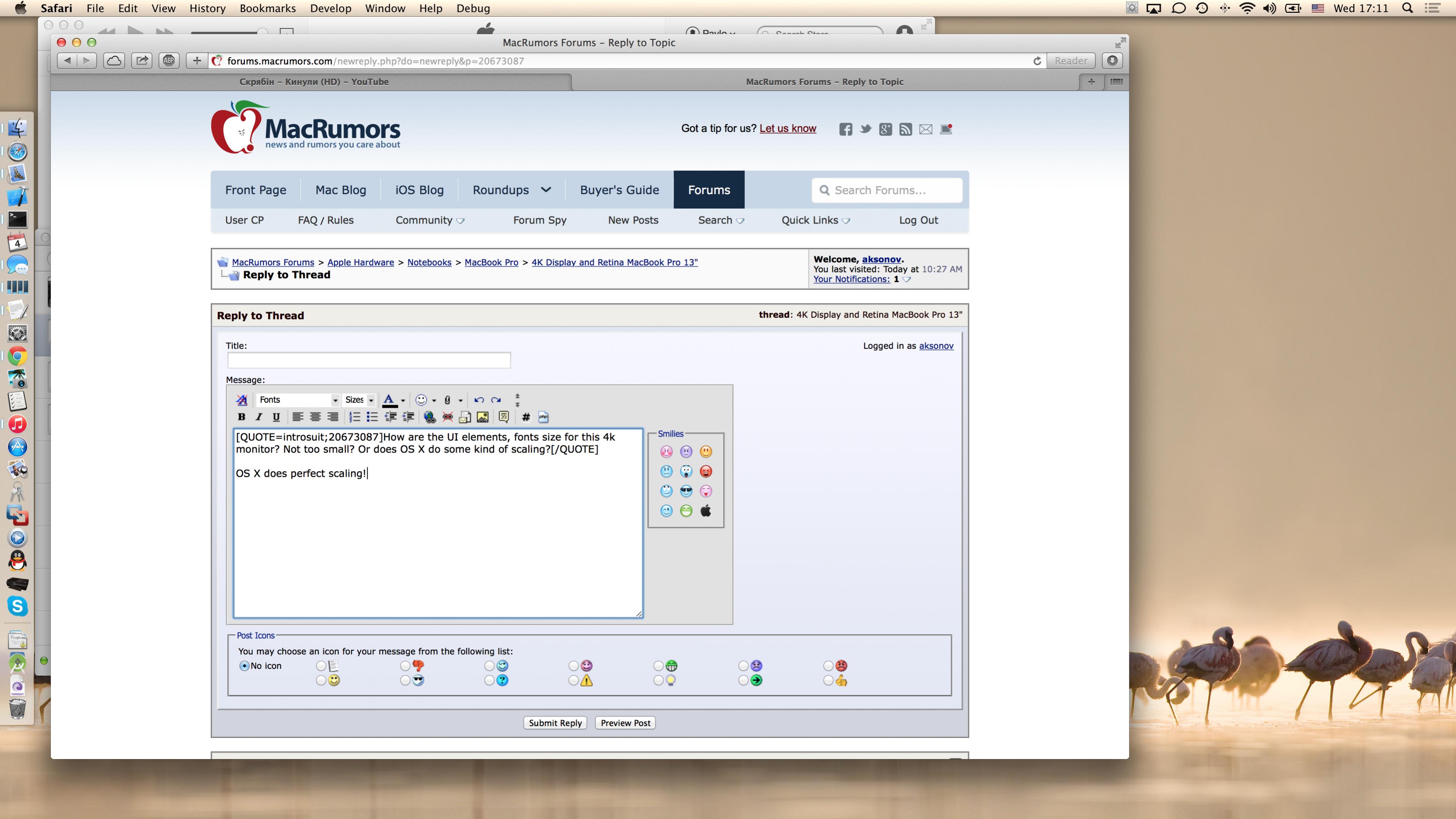Viewport: 1456px width, 819px height.
Task: Switch to the YouTube tab
Action: coord(314,82)
